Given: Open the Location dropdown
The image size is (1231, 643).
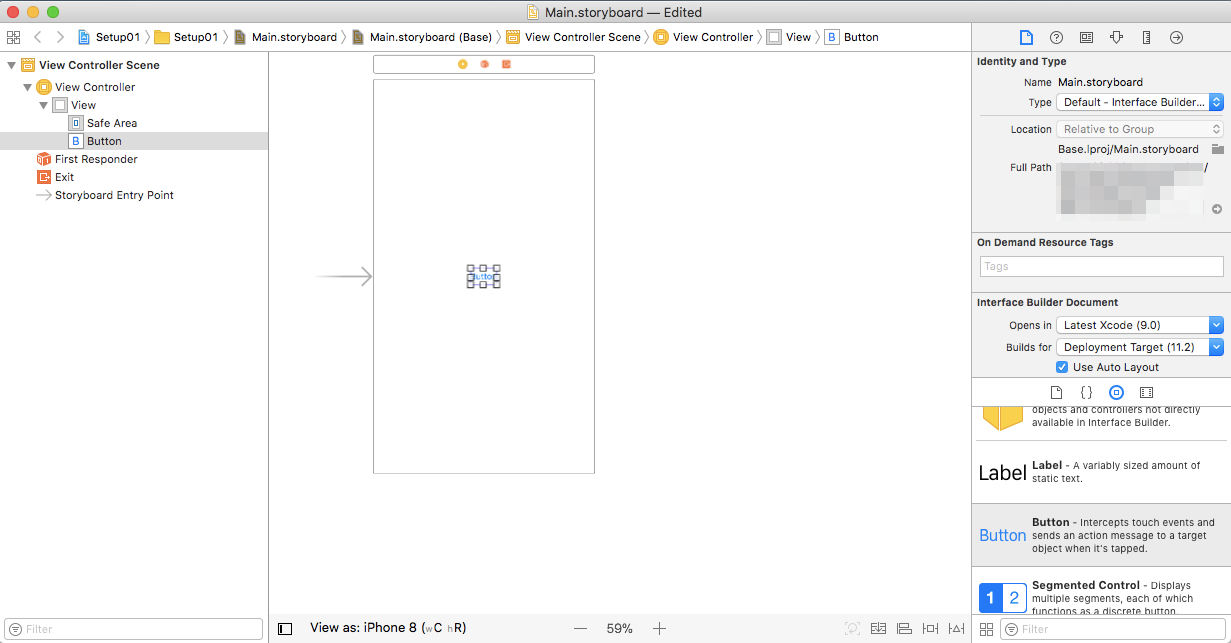Looking at the screenshot, I should tap(1140, 129).
